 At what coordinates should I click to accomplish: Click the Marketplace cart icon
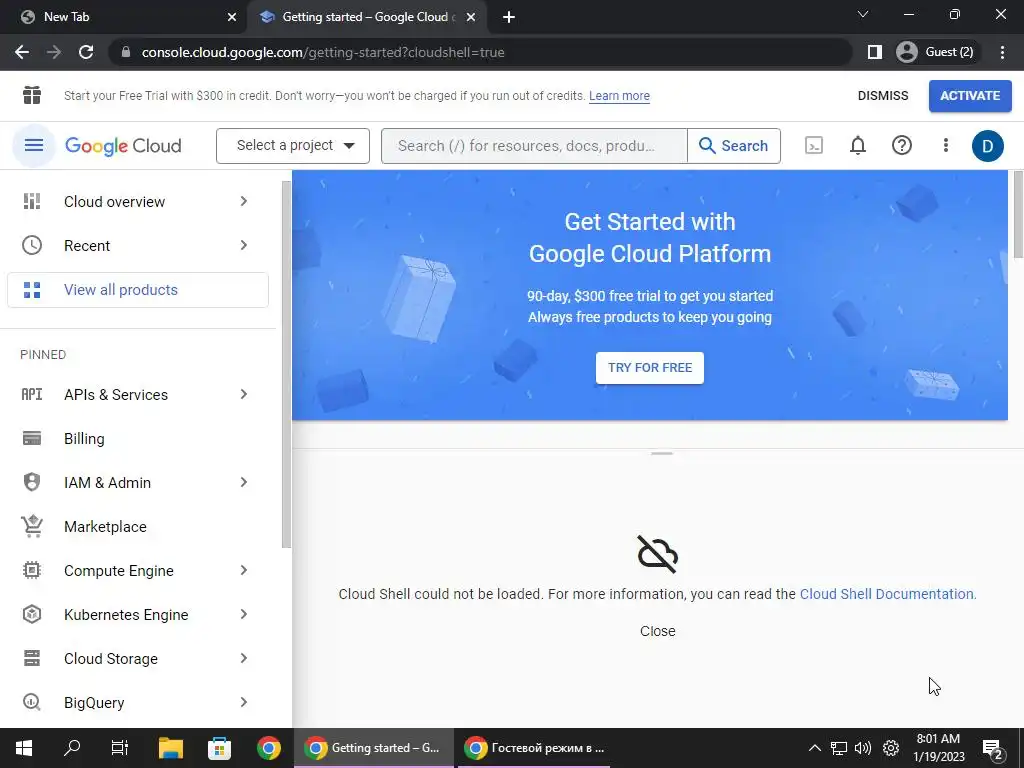[x=32, y=526]
